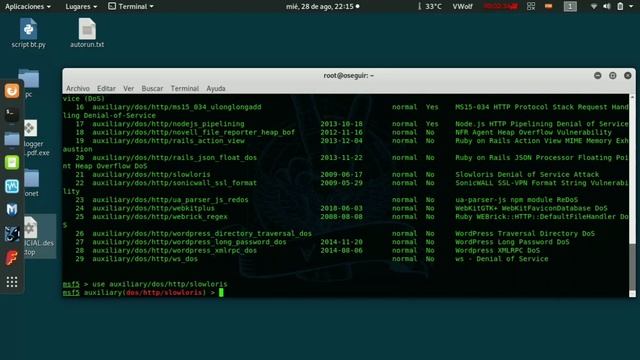640x360 pixels.
Task: Click the red recording indicator in top bar
Action: click(x=500, y=7)
